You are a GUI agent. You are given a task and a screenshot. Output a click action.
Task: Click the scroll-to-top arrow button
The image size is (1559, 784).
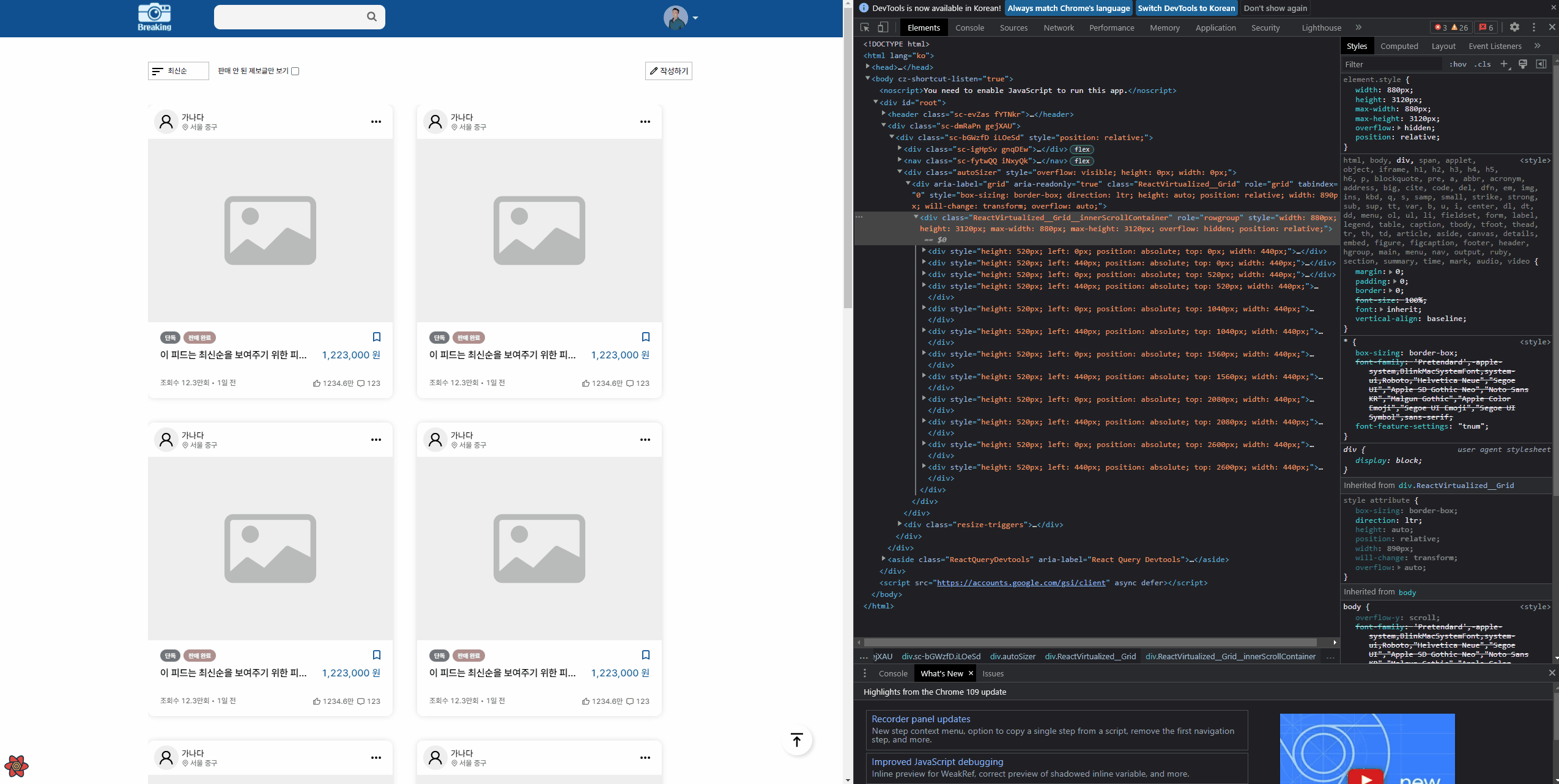point(796,740)
